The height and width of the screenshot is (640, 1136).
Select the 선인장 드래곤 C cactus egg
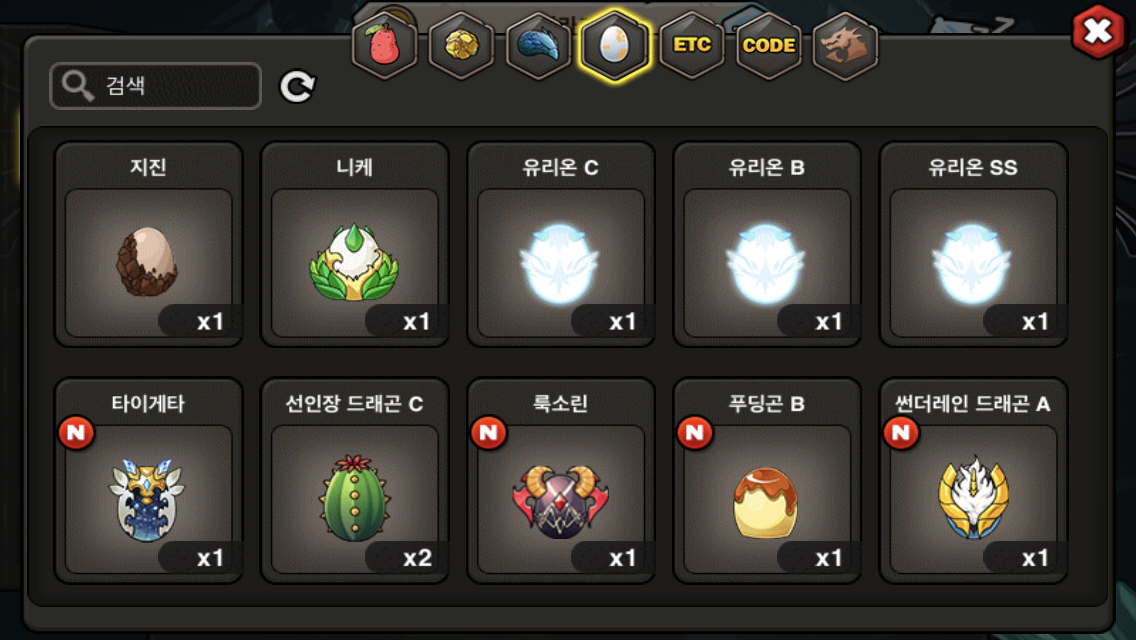354,481
